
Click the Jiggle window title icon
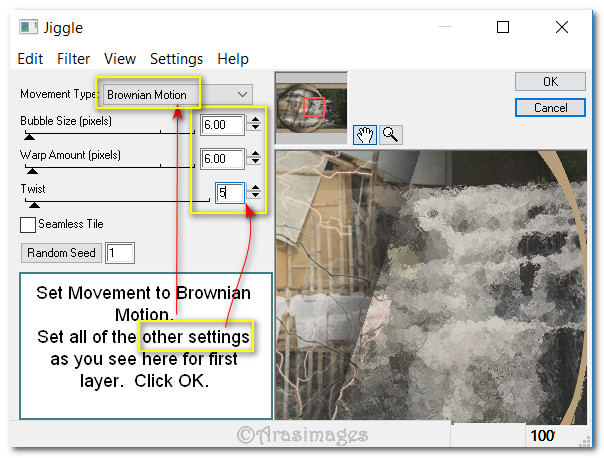tap(29, 27)
